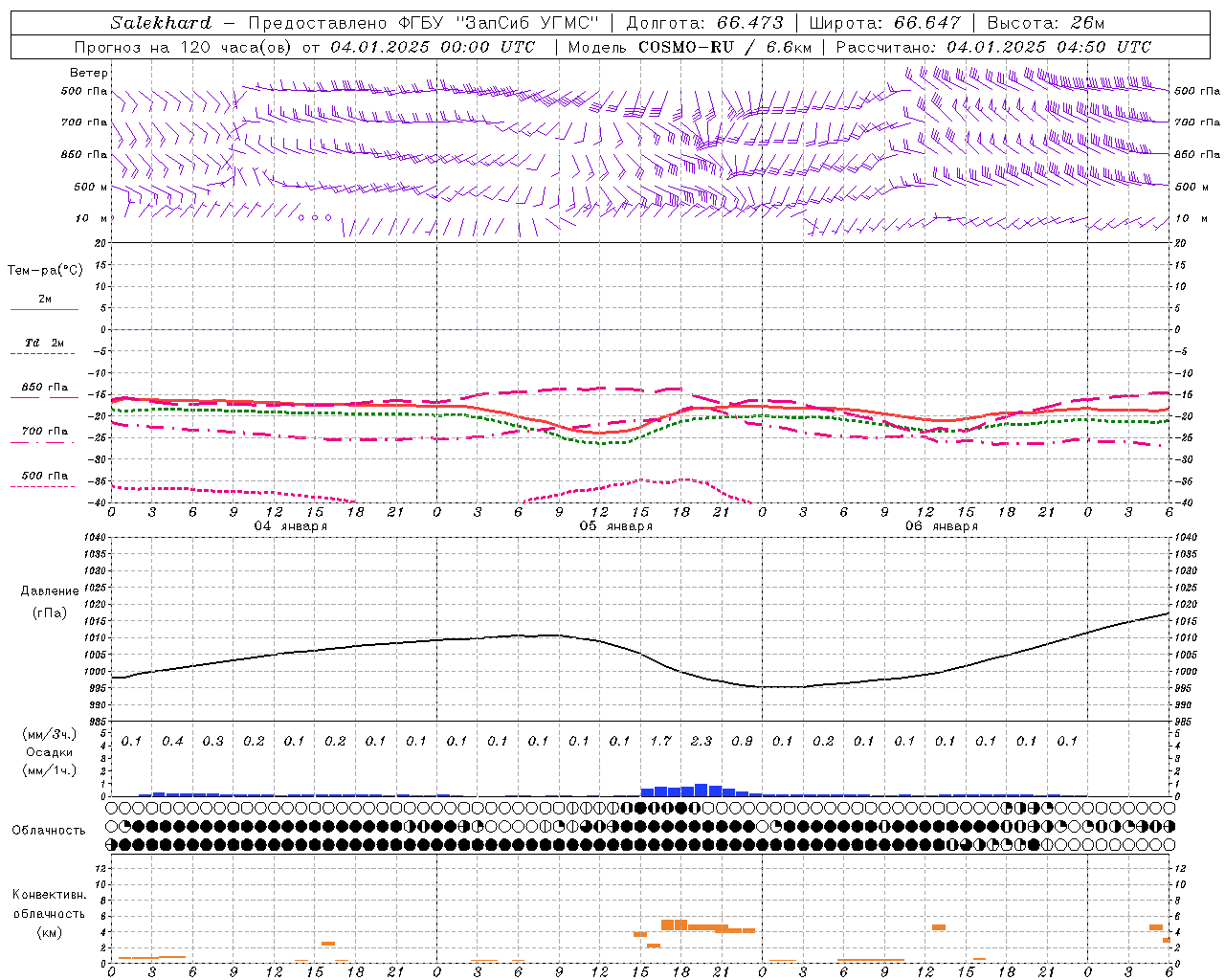Screen dimensions: 1225x980
Task: Click the Ветер panel label
Action: tap(89, 73)
